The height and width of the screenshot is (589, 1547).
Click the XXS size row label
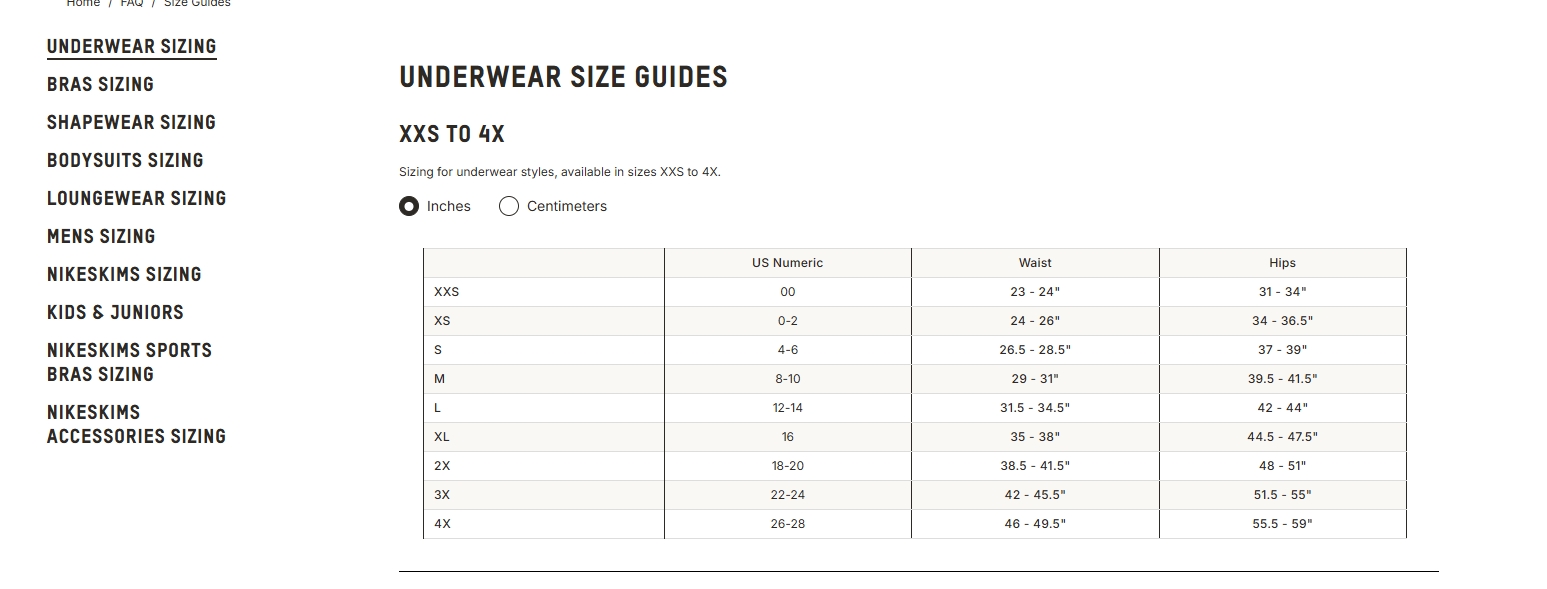[447, 292]
